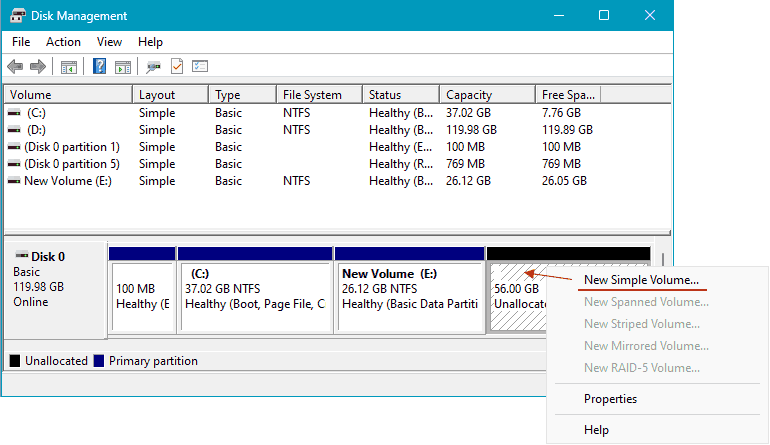
Task: Toggle the Show/Hide Console Tree icon
Action: (x=69, y=67)
